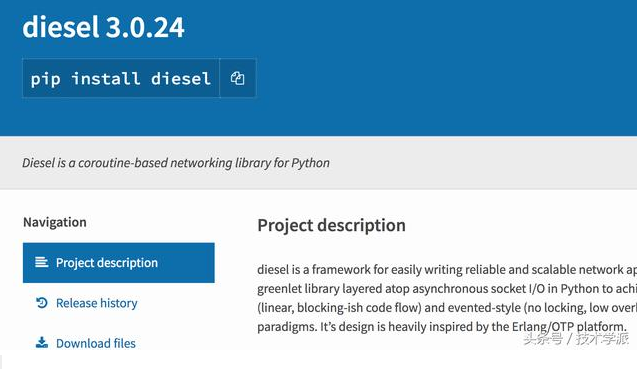Click the lines icon beside Project description
The image size is (637, 369).
coord(41,263)
